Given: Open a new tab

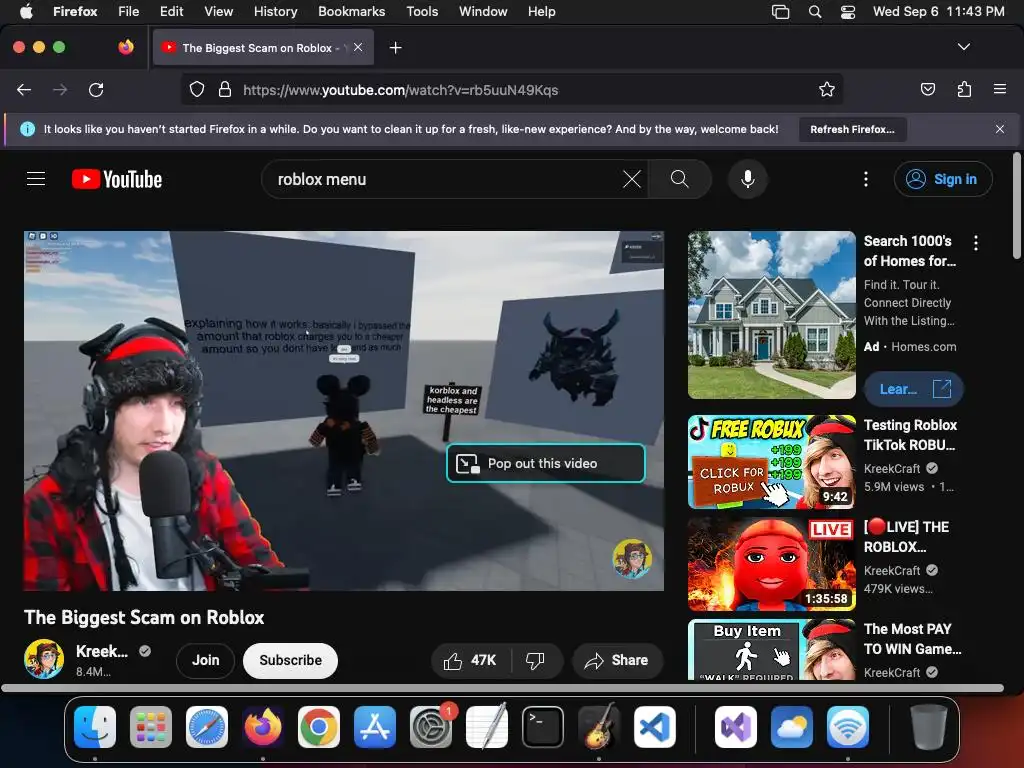Looking at the screenshot, I should coord(395,48).
